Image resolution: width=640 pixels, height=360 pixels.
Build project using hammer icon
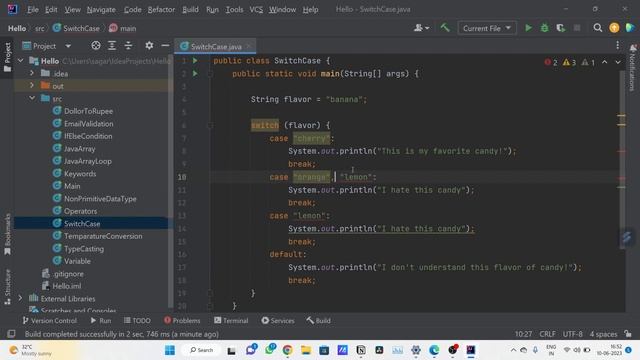[445, 28]
